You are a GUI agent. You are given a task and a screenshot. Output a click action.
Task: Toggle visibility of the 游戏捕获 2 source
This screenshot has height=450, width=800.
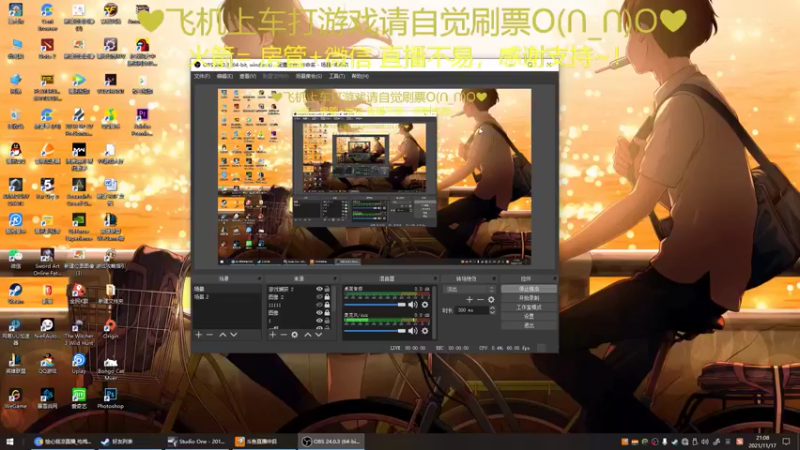pyautogui.click(x=319, y=289)
